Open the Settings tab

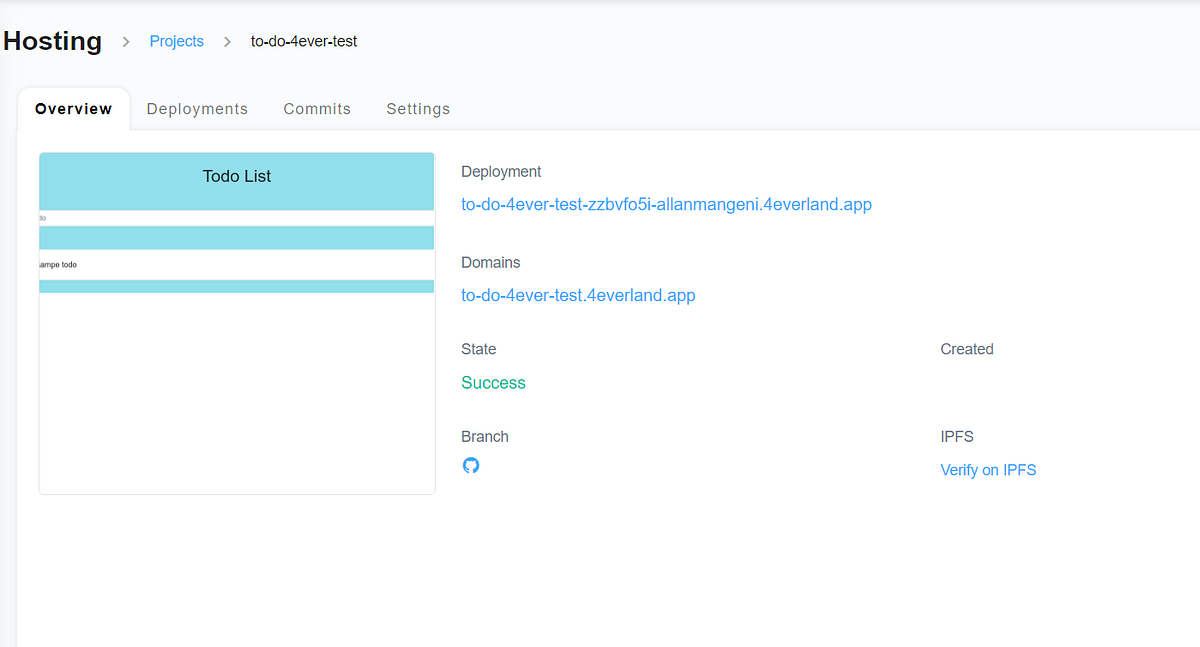(x=418, y=108)
